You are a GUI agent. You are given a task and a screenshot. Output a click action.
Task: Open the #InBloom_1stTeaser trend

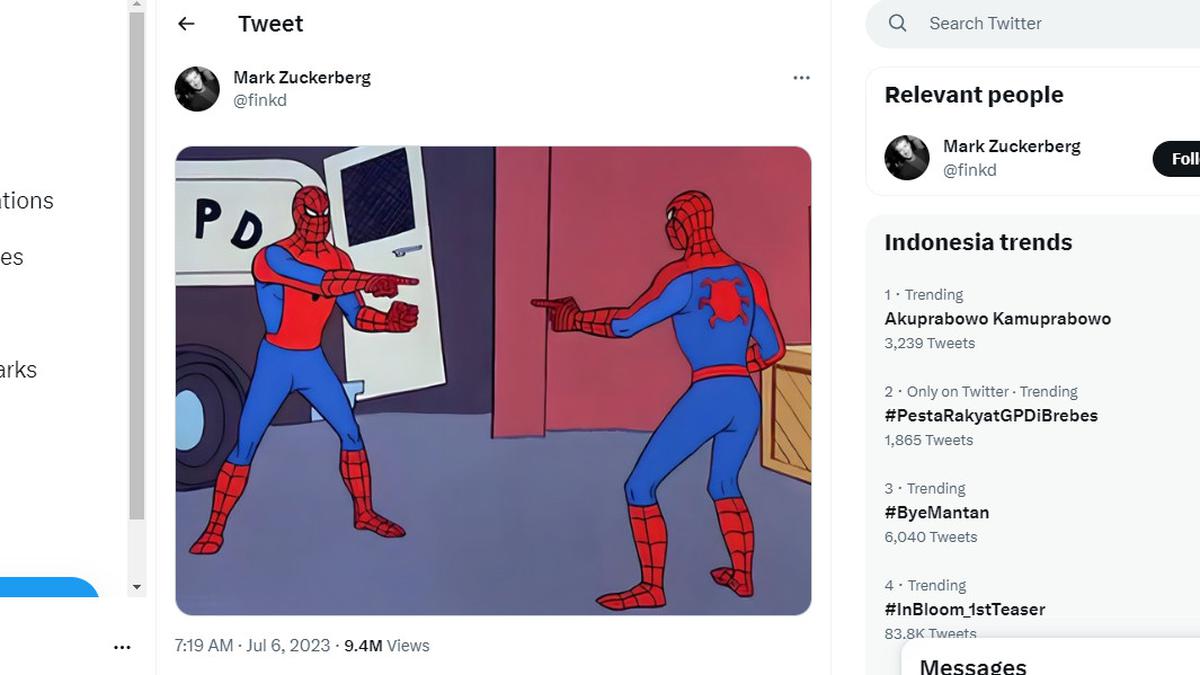click(965, 609)
